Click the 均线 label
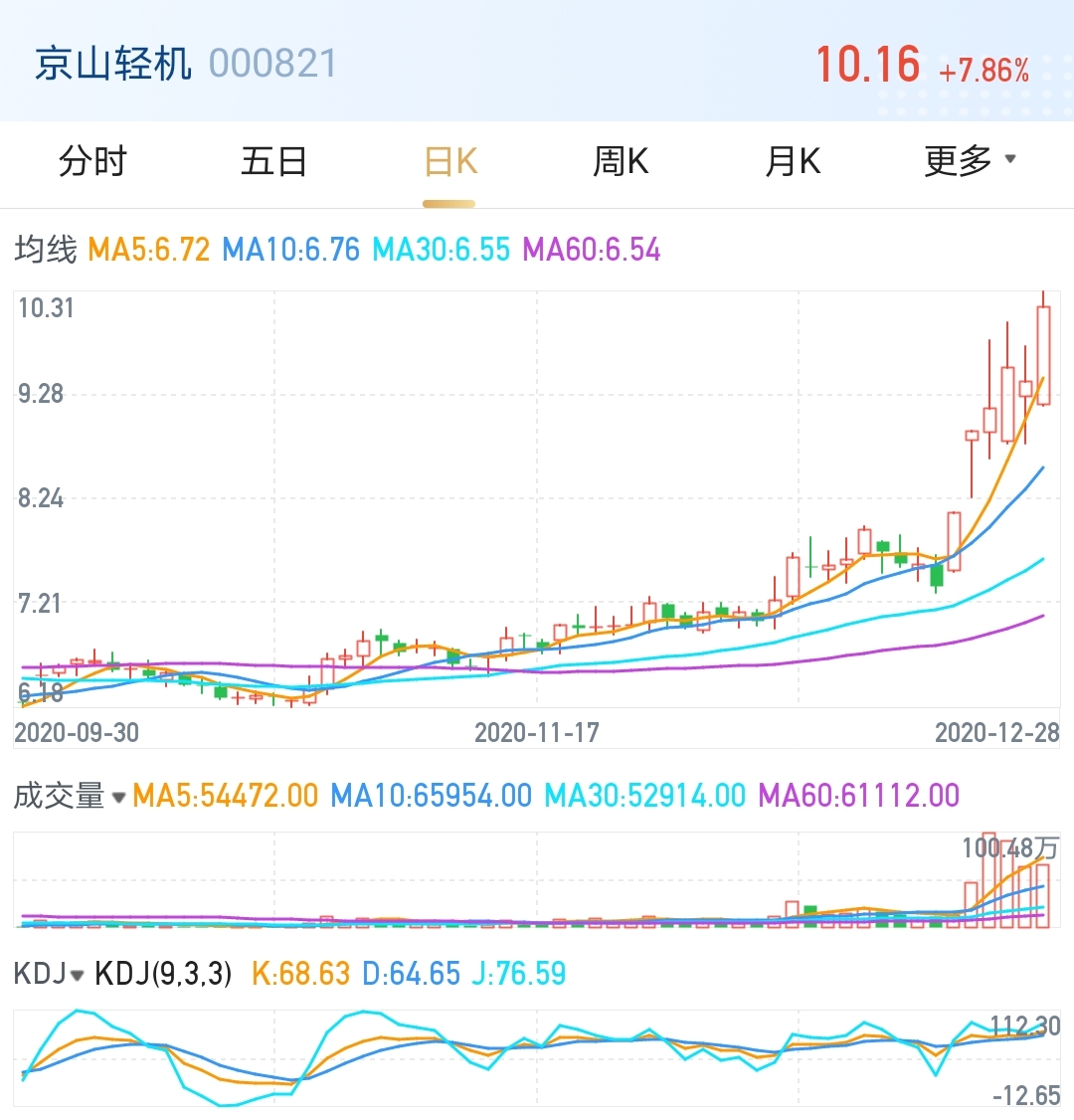Viewport: 1074px width, 1120px height. (45, 250)
